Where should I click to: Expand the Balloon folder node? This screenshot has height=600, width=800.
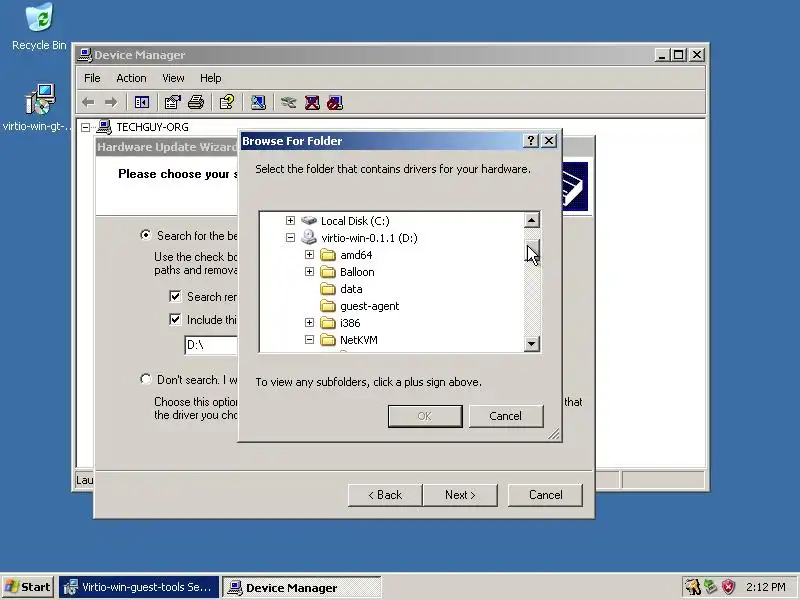(x=309, y=271)
